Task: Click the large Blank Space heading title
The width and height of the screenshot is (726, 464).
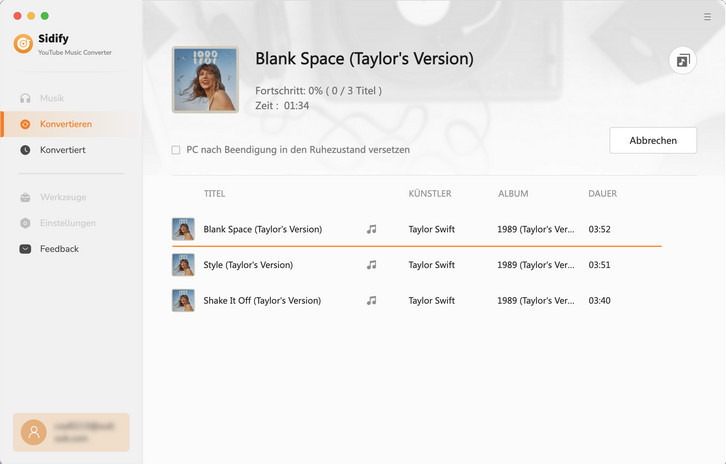Action: [x=364, y=59]
